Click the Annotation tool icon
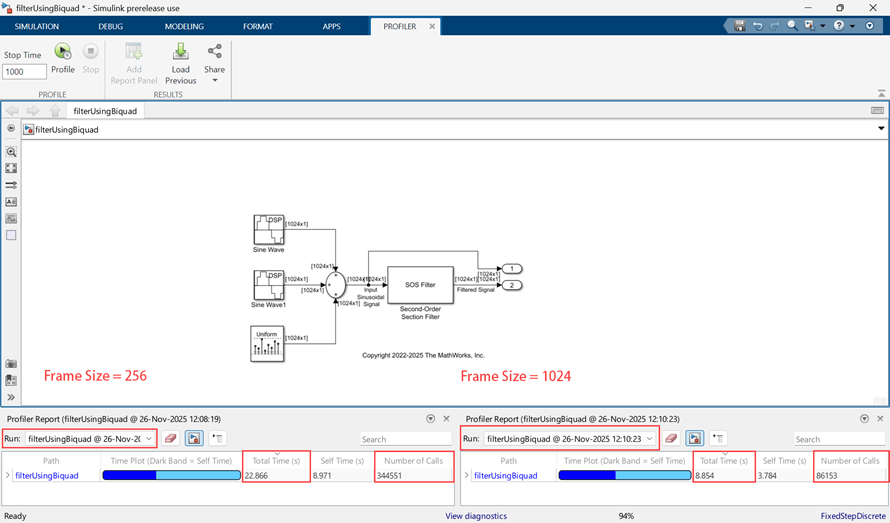The height and width of the screenshot is (523, 890). tap(11, 202)
